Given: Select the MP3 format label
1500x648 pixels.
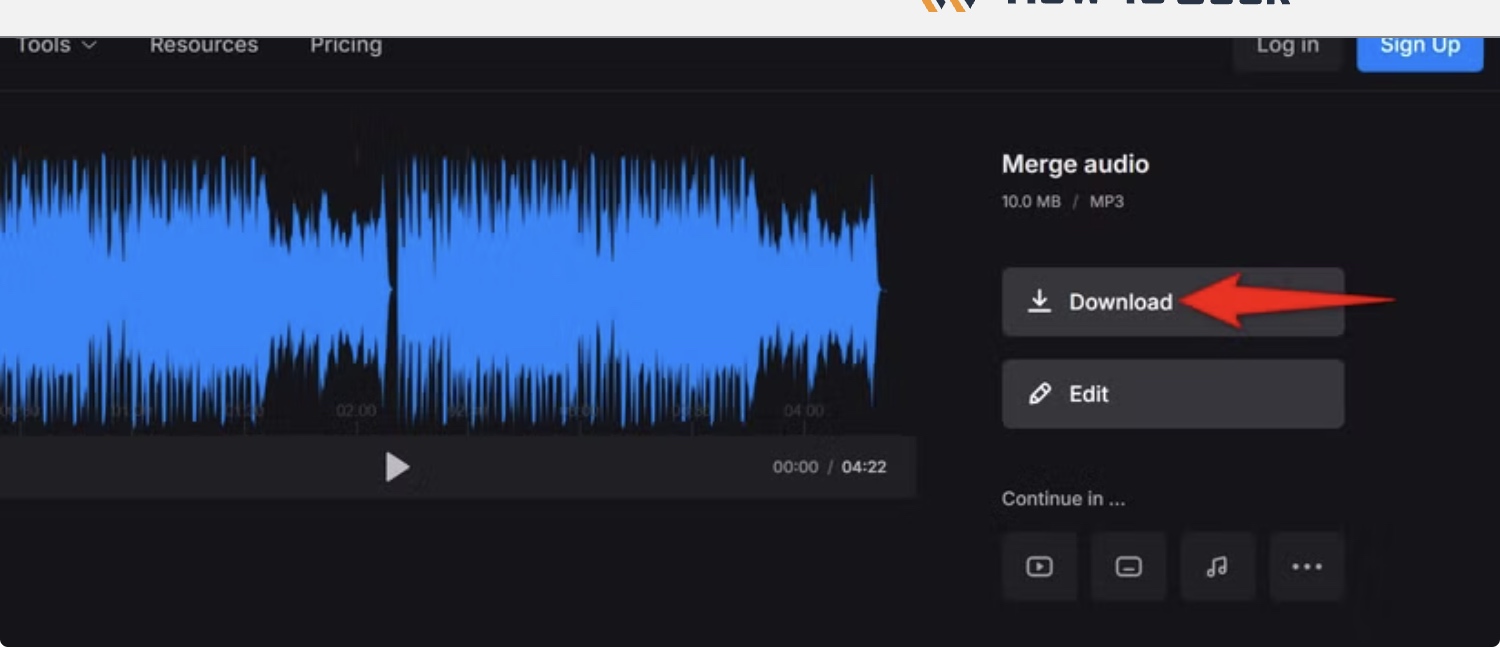Looking at the screenshot, I should click(x=1107, y=202).
